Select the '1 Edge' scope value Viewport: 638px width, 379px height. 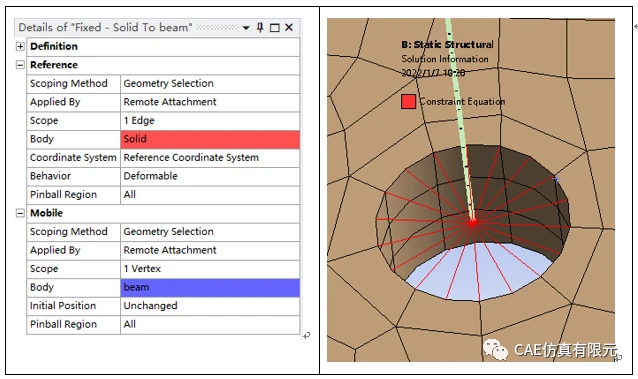pyautogui.click(x=210, y=120)
